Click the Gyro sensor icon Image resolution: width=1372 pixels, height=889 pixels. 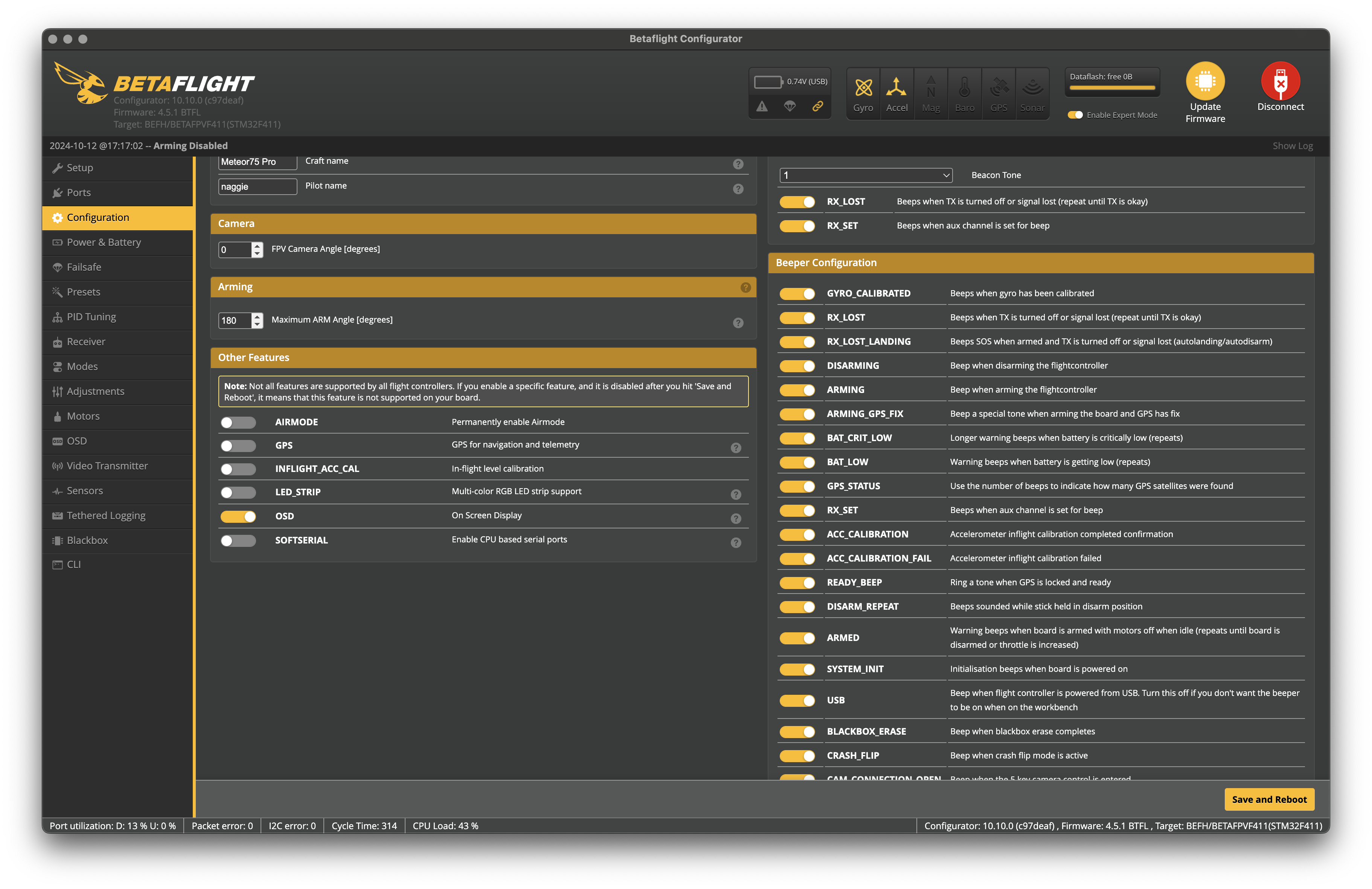coord(863,87)
